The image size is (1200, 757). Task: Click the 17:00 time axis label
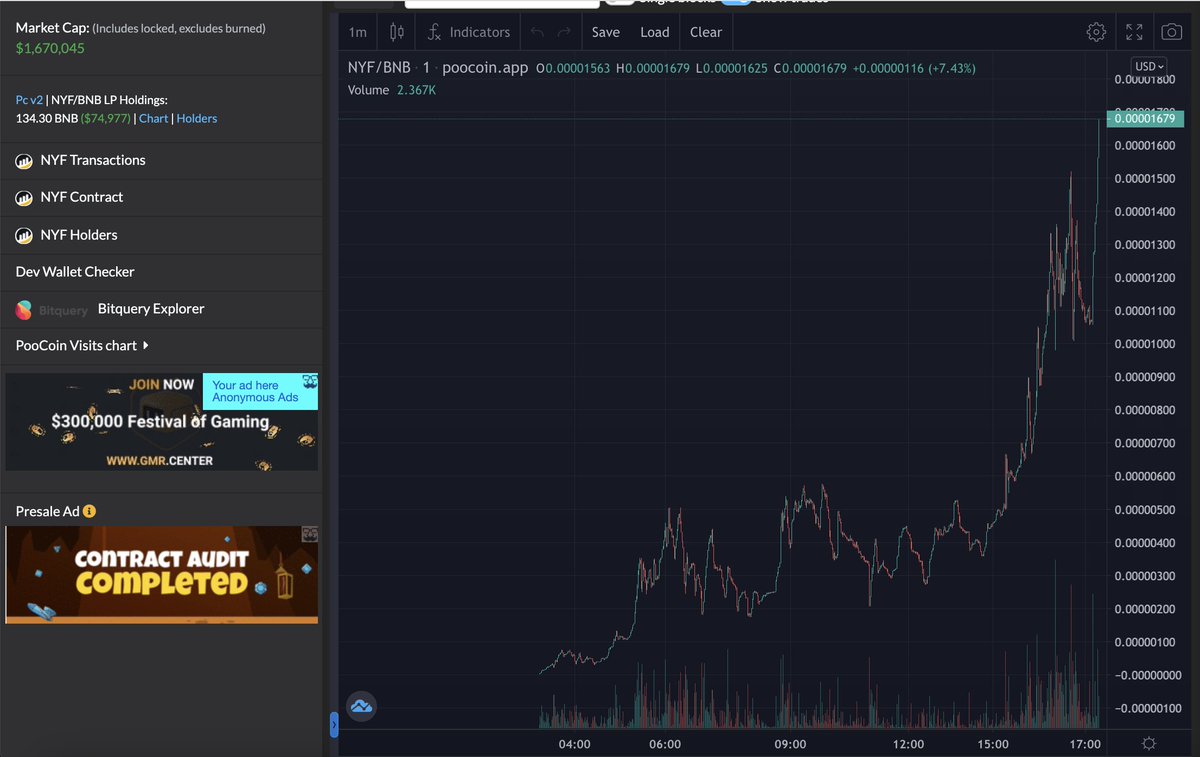coord(1085,744)
